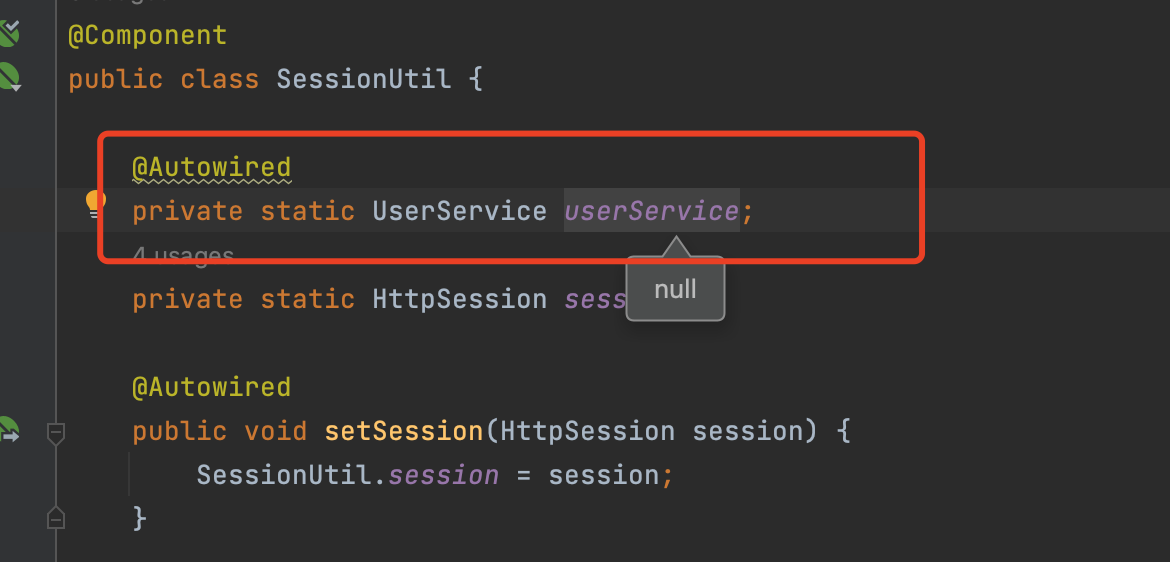Collapse the setSession method fold marker
Viewport: 1170px width, 562px height.
pos(56,432)
